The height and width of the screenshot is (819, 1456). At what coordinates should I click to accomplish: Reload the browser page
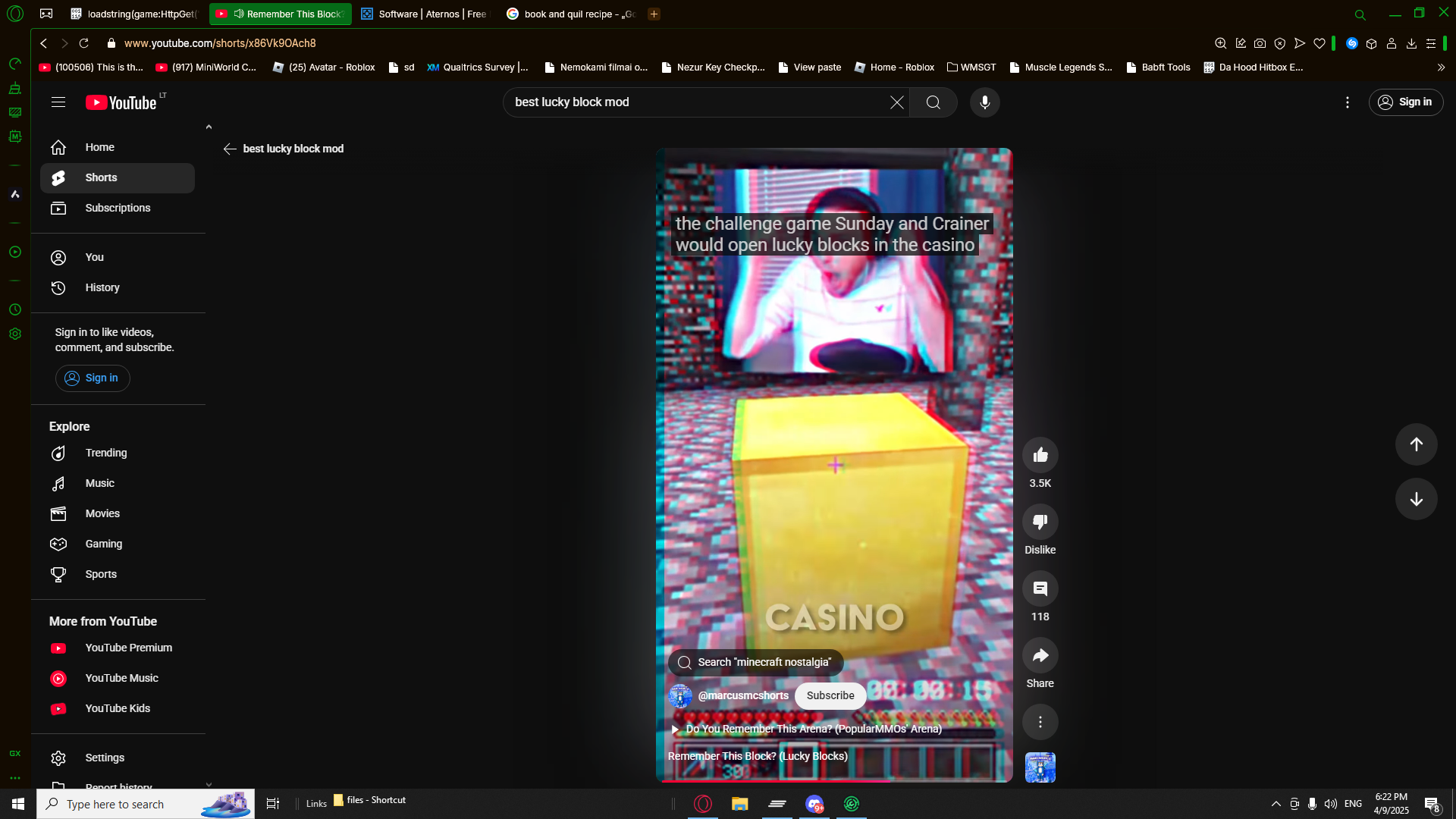84,43
